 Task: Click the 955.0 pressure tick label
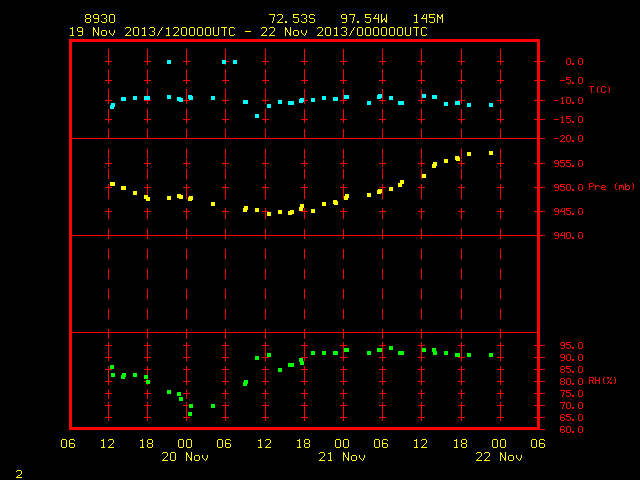pyautogui.click(x=569, y=164)
